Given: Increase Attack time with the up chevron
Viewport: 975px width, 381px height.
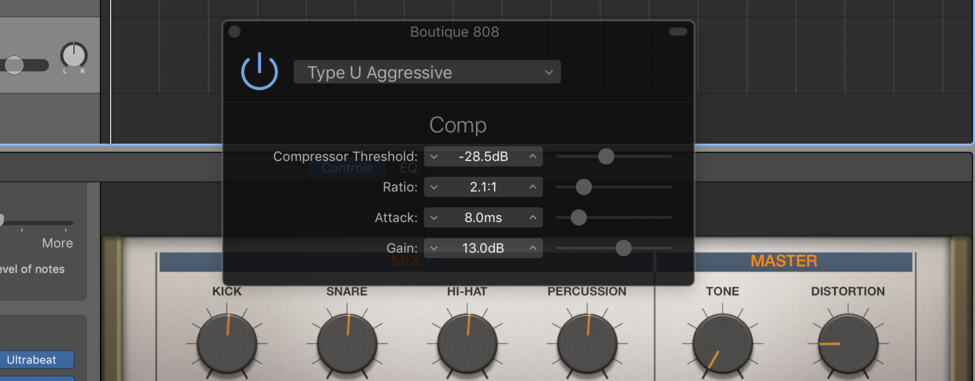Looking at the screenshot, I should coord(533,218).
